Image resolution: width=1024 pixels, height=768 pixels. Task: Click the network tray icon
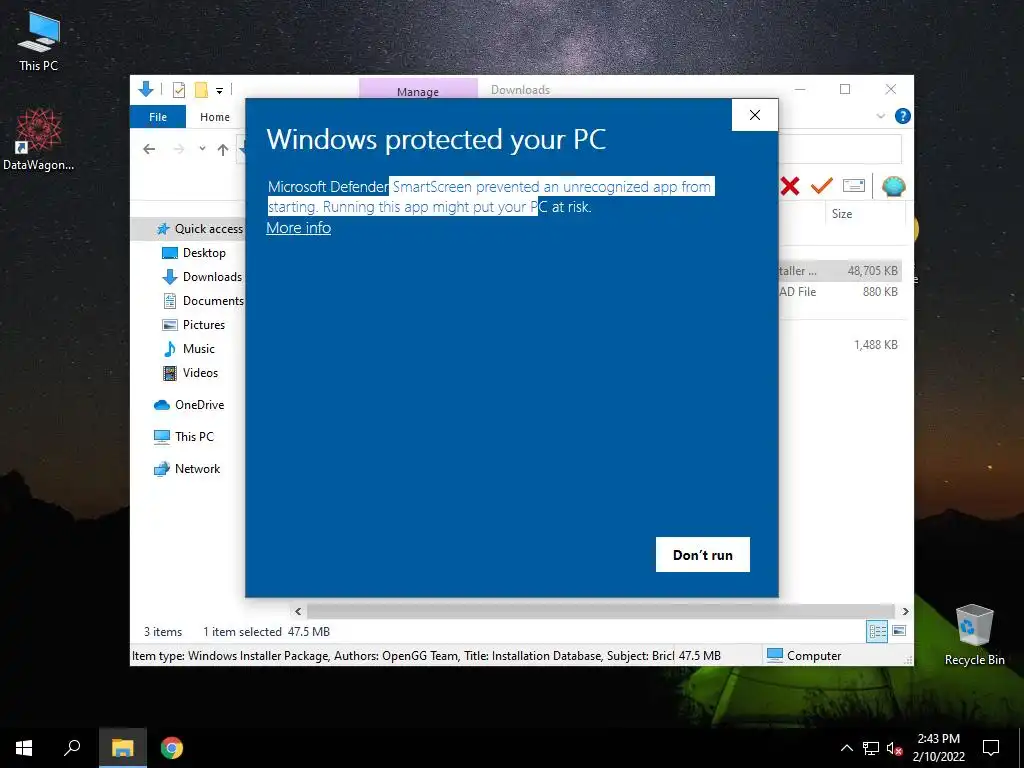871,748
